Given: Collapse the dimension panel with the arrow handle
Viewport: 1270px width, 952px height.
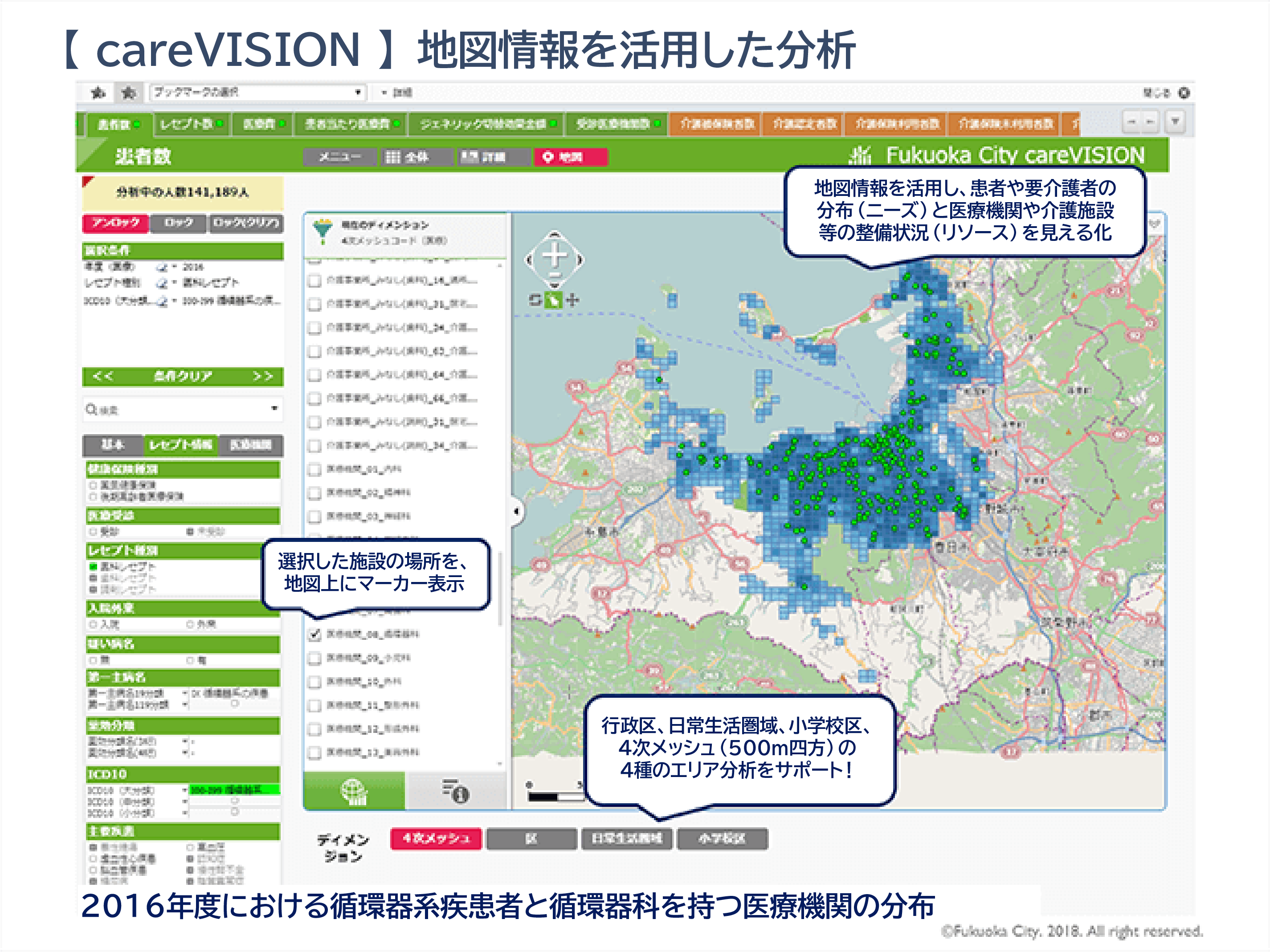Looking at the screenshot, I should pos(517,510).
